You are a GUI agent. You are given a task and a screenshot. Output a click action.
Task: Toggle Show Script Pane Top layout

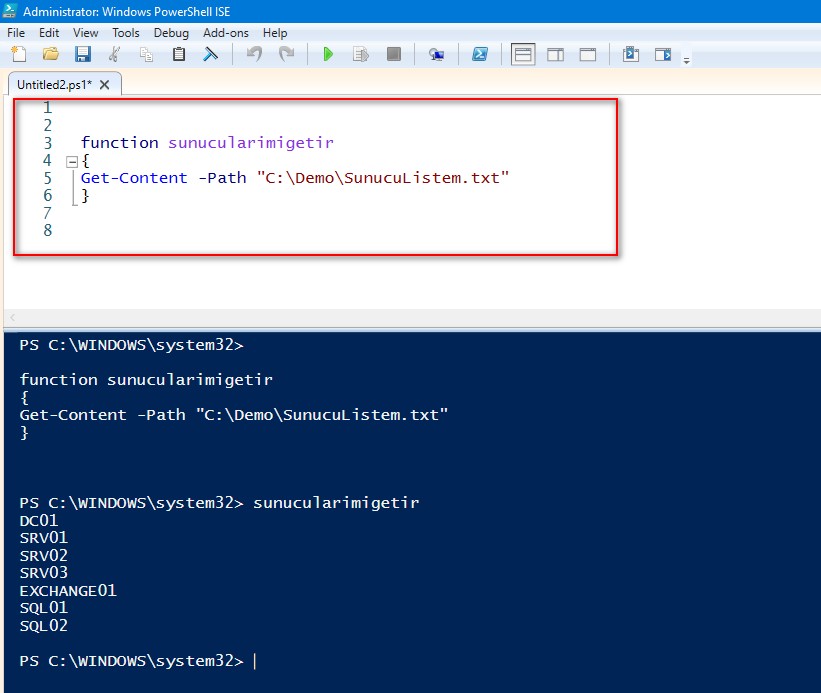click(x=523, y=55)
